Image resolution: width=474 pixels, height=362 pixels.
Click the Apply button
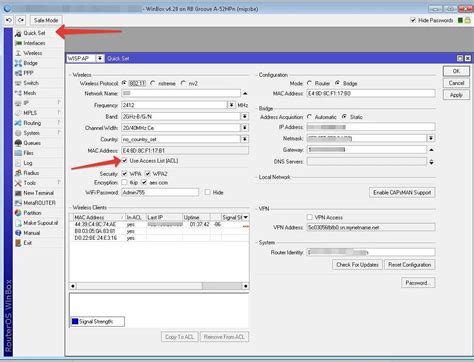(x=456, y=95)
